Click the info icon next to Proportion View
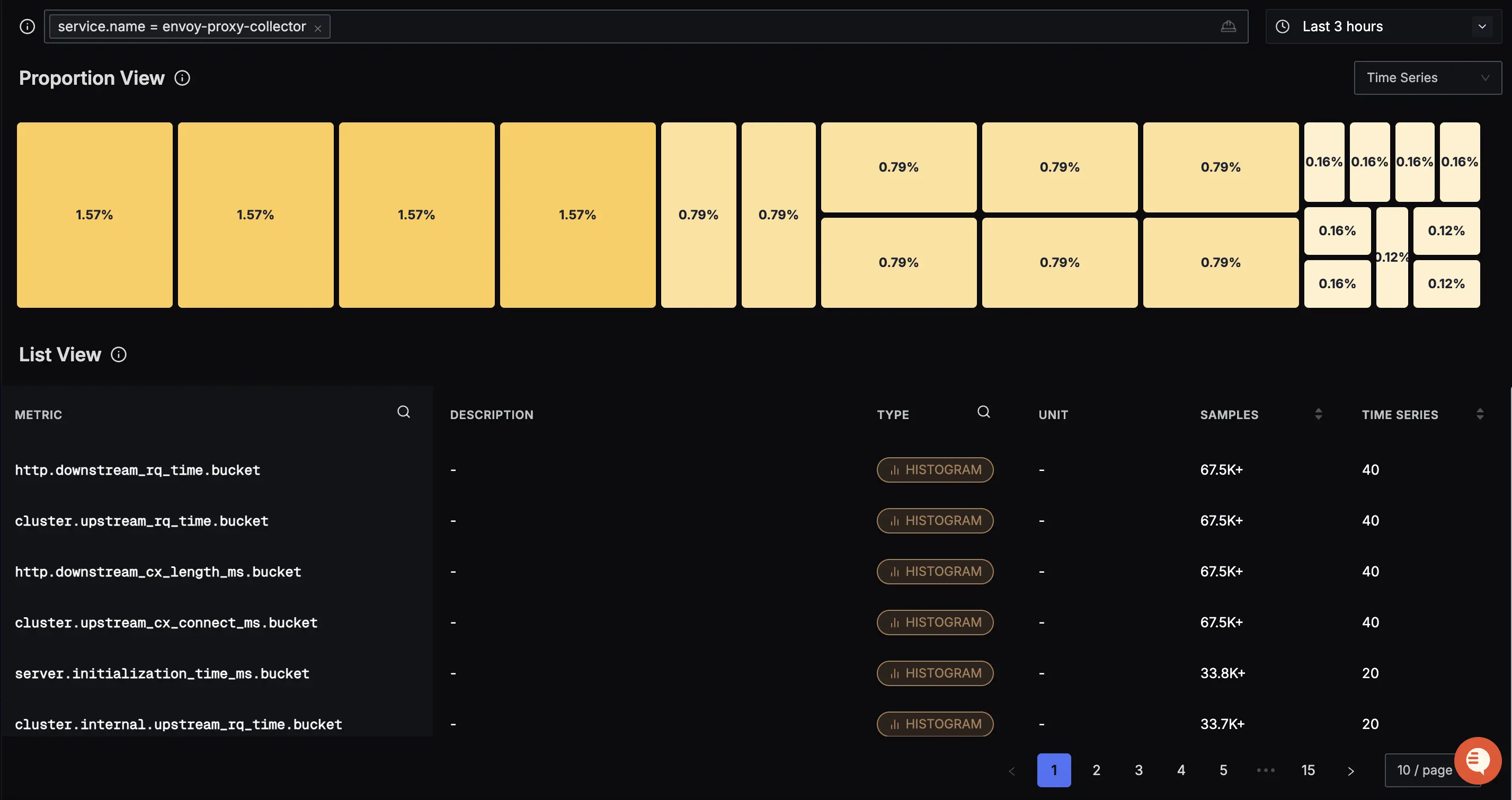Screen dimensions: 1512x800 click(x=183, y=77)
